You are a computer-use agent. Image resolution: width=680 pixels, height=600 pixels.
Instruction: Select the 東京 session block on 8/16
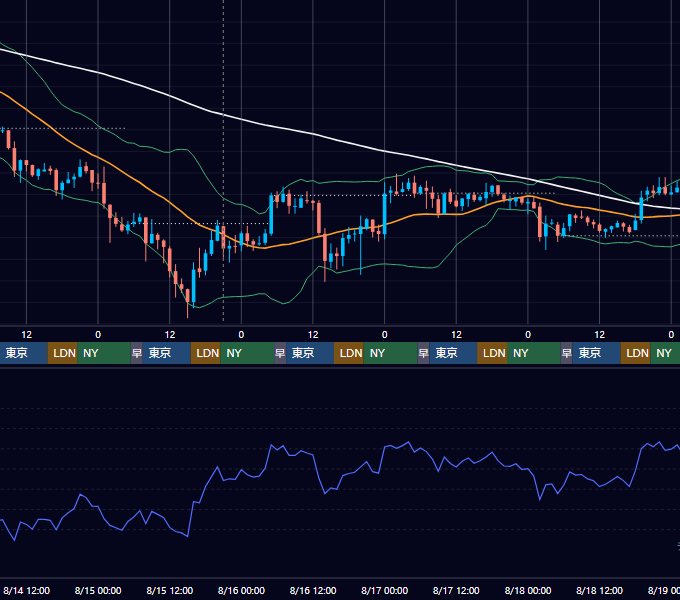click(310, 353)
